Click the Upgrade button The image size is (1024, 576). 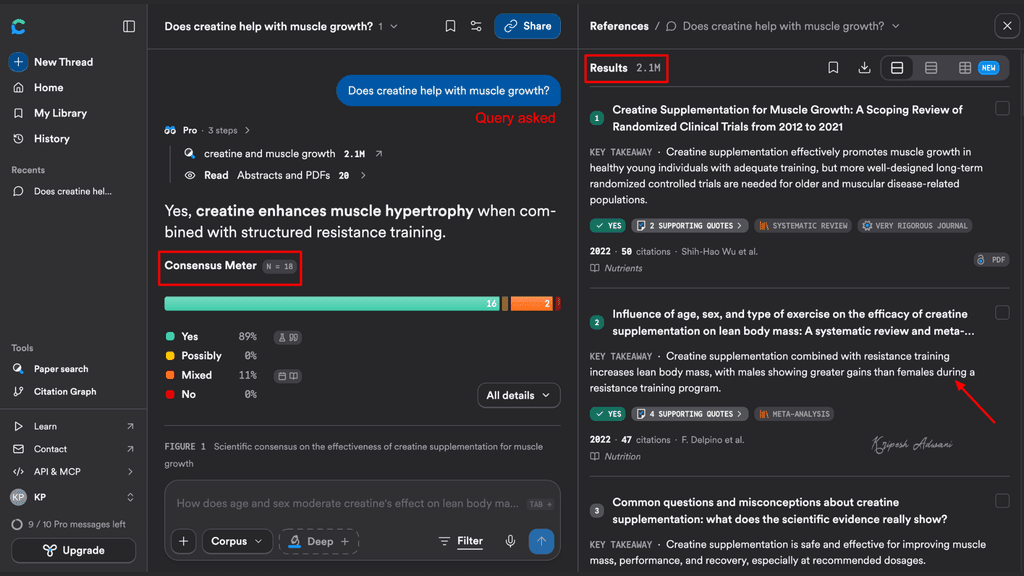[73, 551]
